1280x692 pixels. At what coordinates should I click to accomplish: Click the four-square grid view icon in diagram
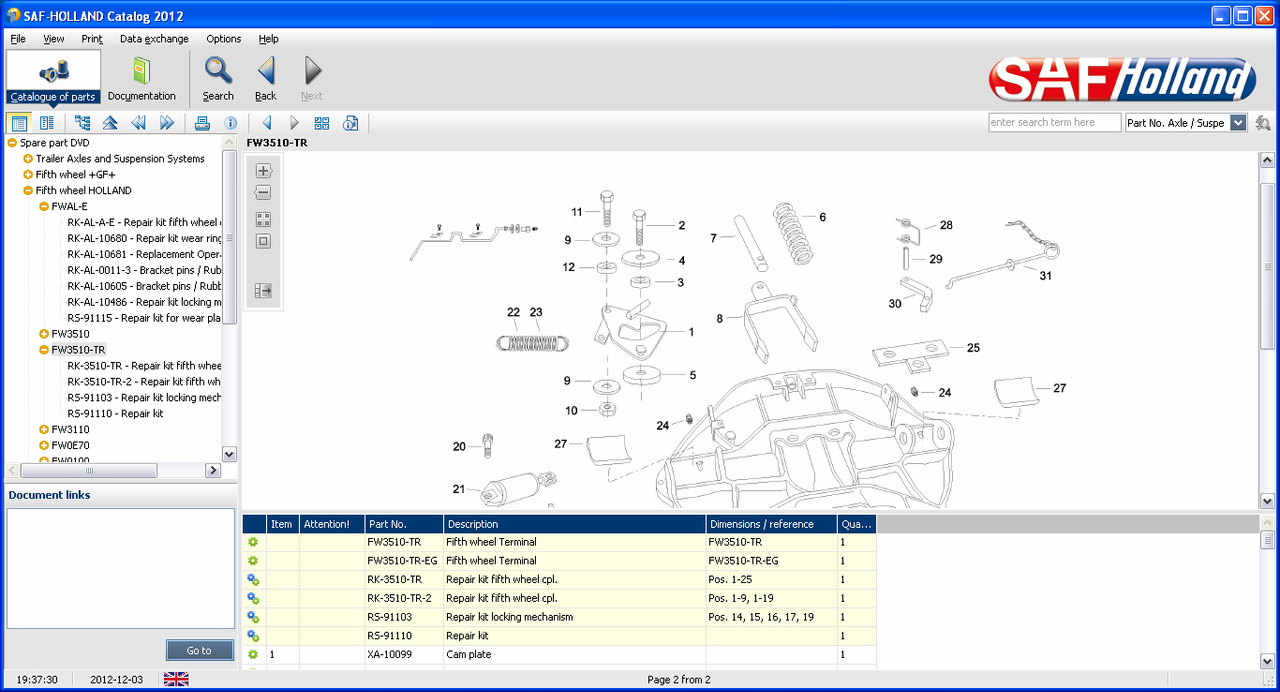coord(263,220)
